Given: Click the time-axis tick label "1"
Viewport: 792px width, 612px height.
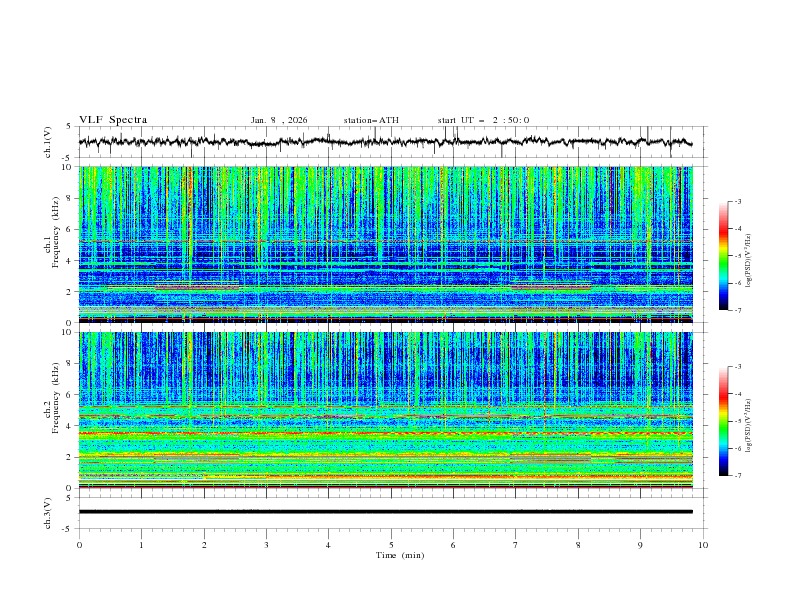Looking at the screenshot, I should tap(141, 545).
